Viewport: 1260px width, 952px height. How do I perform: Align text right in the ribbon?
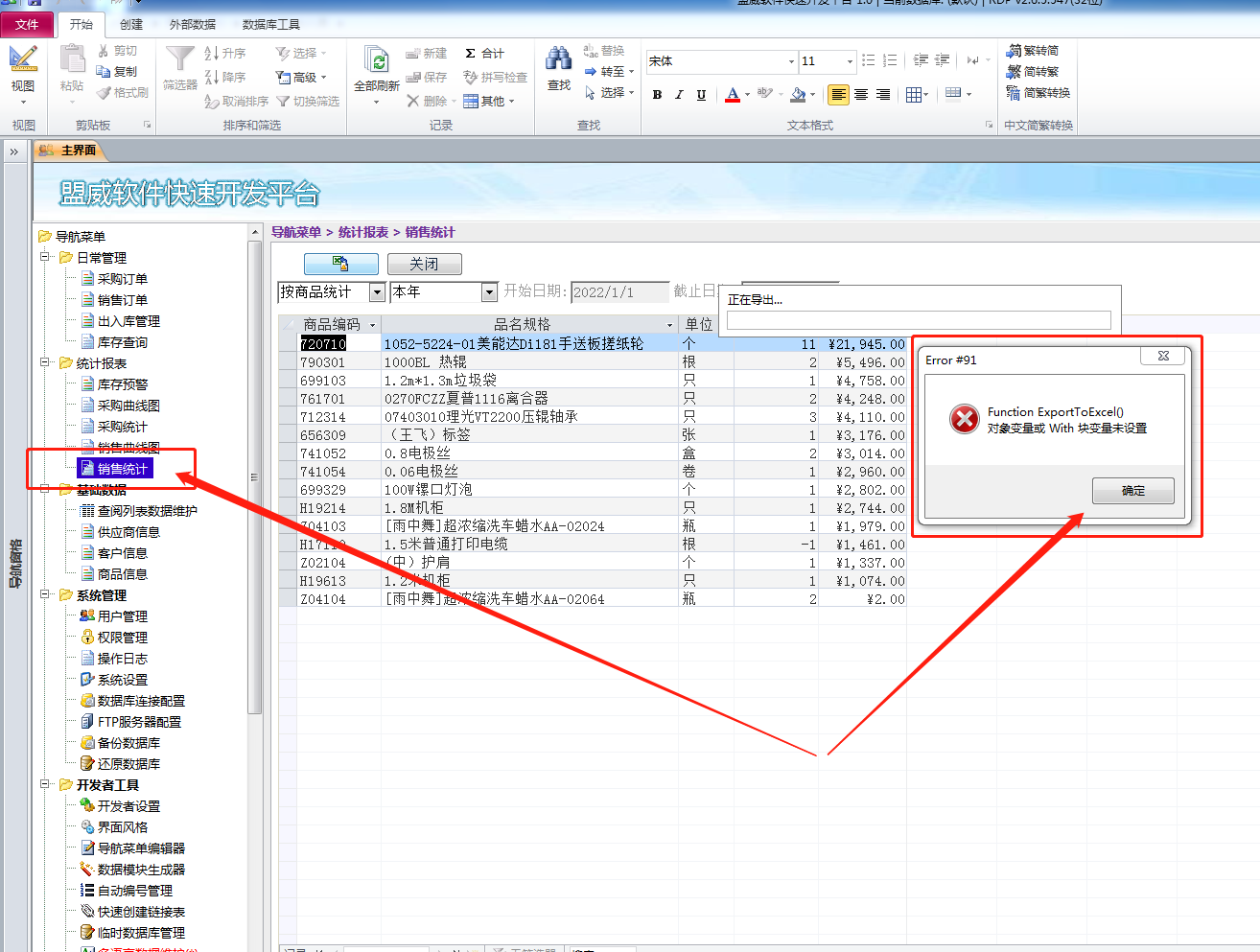tap(883, 94)
